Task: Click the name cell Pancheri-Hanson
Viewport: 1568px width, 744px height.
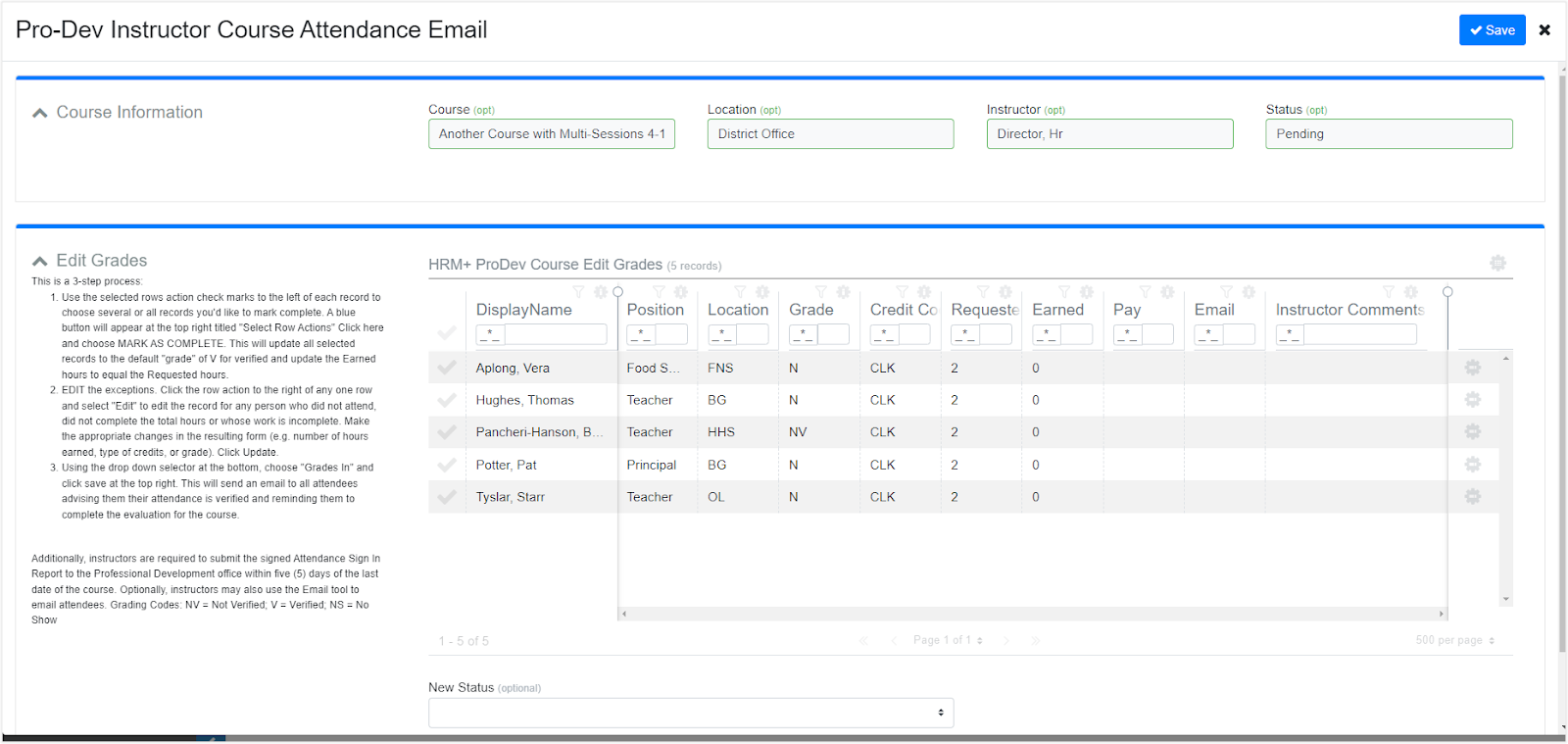Action: pos(540,432)
